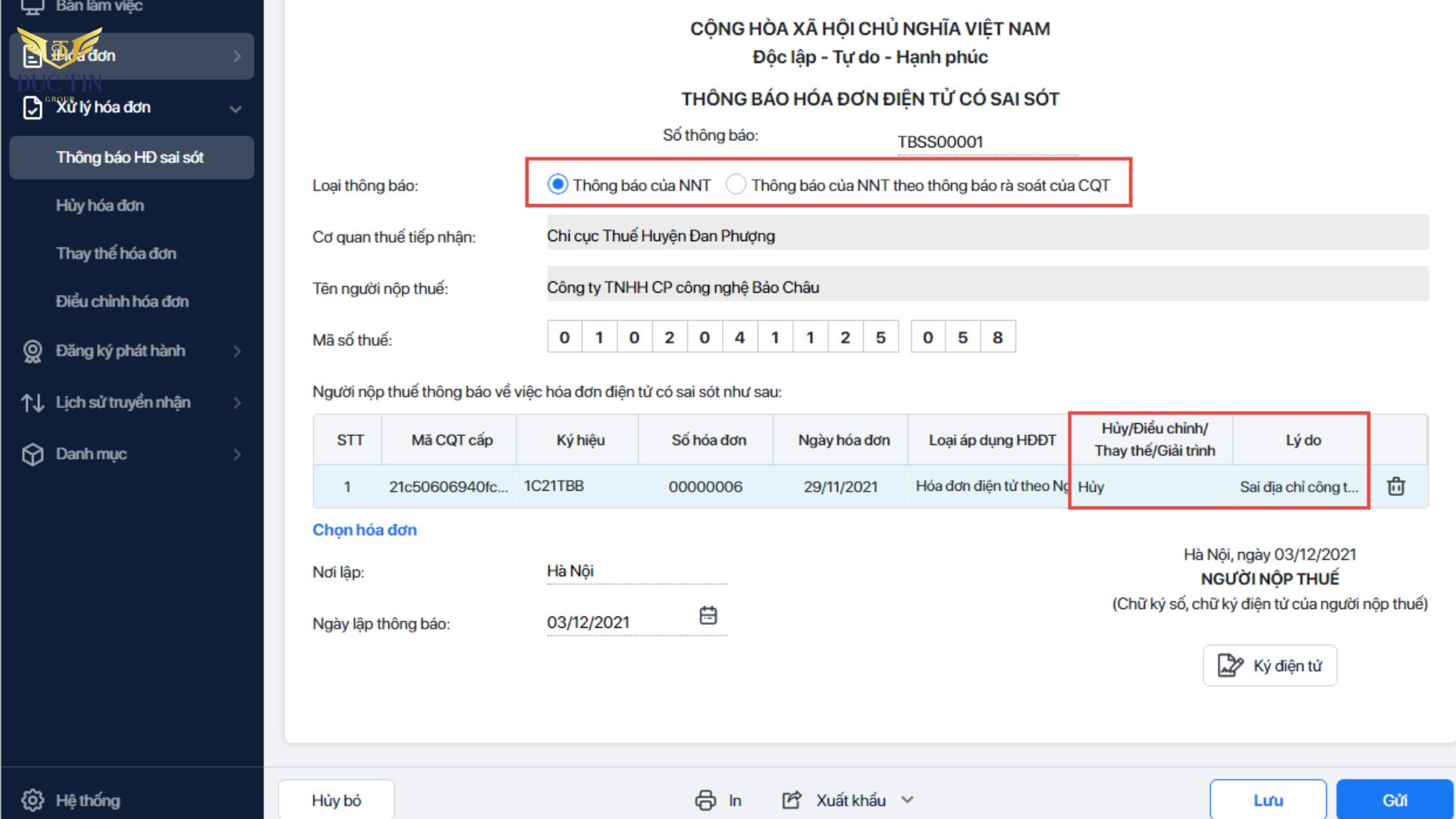Screen dimensions: 1456x819
Task: Collapse the Xử lý hóa đơn section chevron
Action: click(x=236, y=108)
